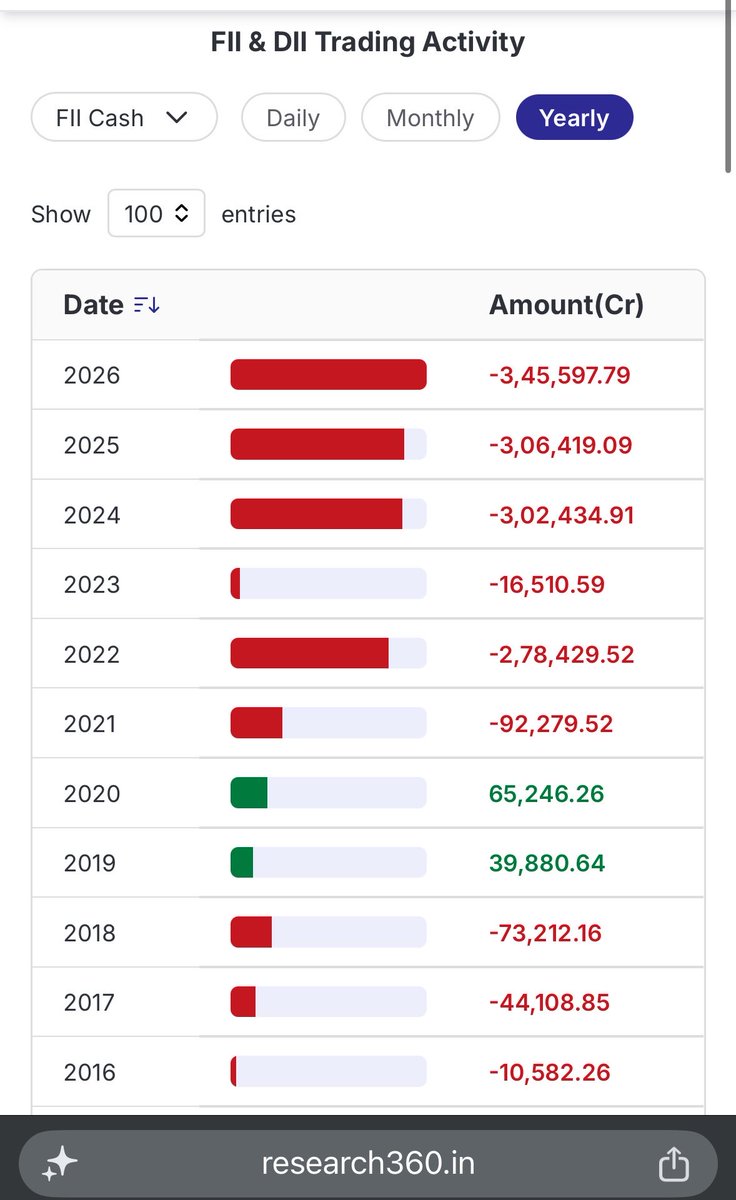Viewport: 736px width, 1200px height.
Task: Click the FII & DII Trading Activity heading
Action: (x=368, y=42)
